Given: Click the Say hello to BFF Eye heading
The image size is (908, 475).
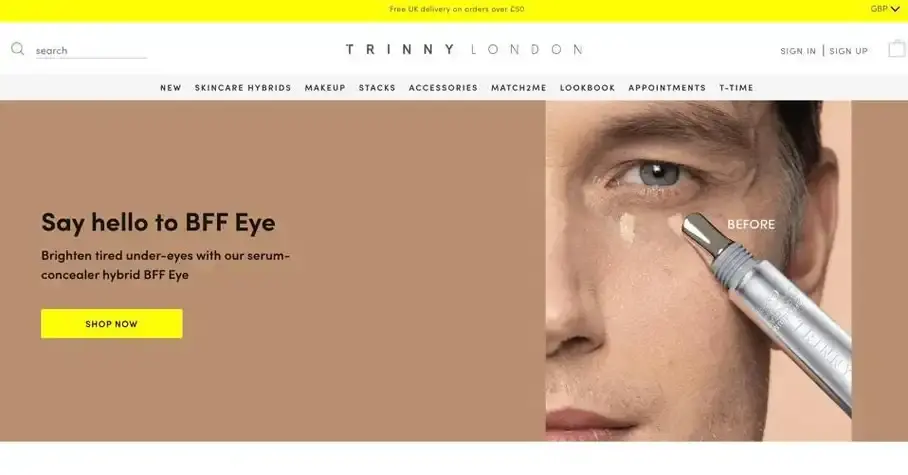Looking at the screenshot, I should [158, 222].
